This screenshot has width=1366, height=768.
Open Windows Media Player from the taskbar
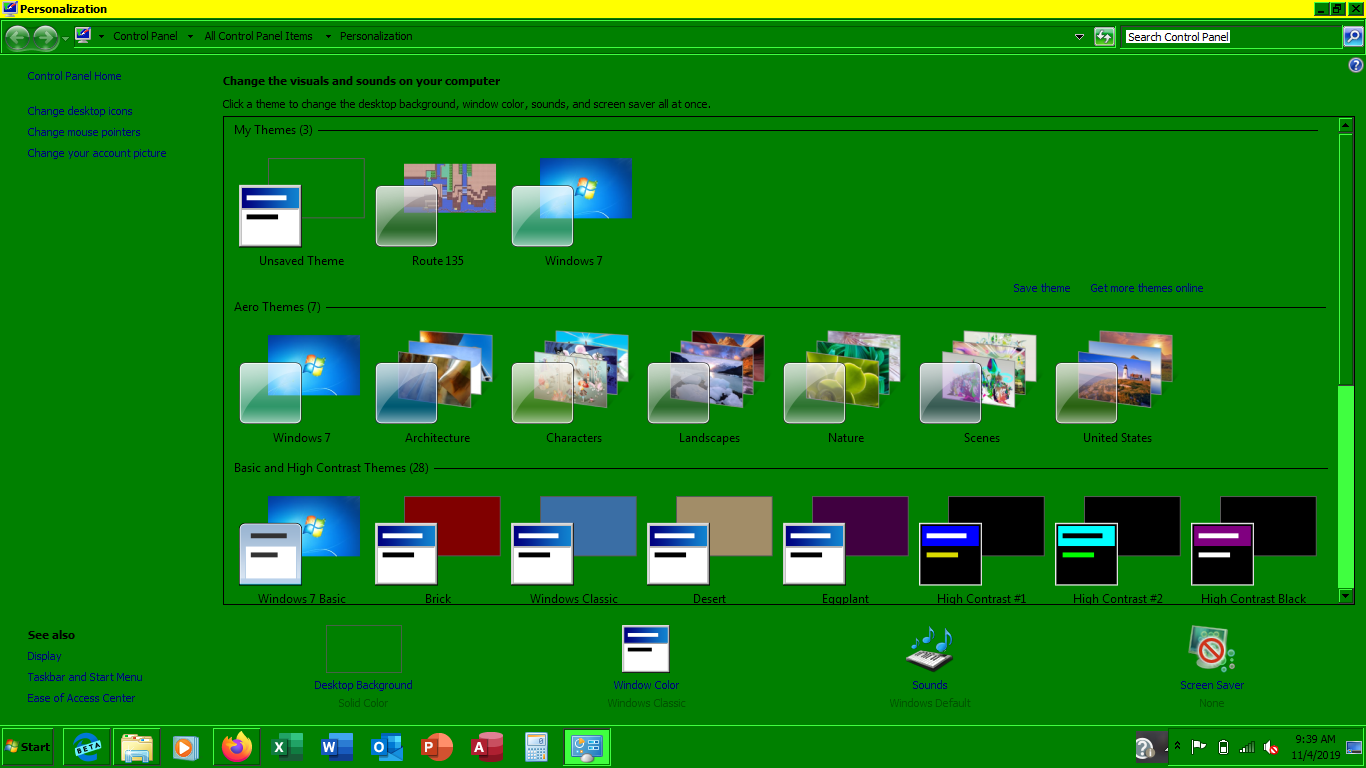pos(187,747)
